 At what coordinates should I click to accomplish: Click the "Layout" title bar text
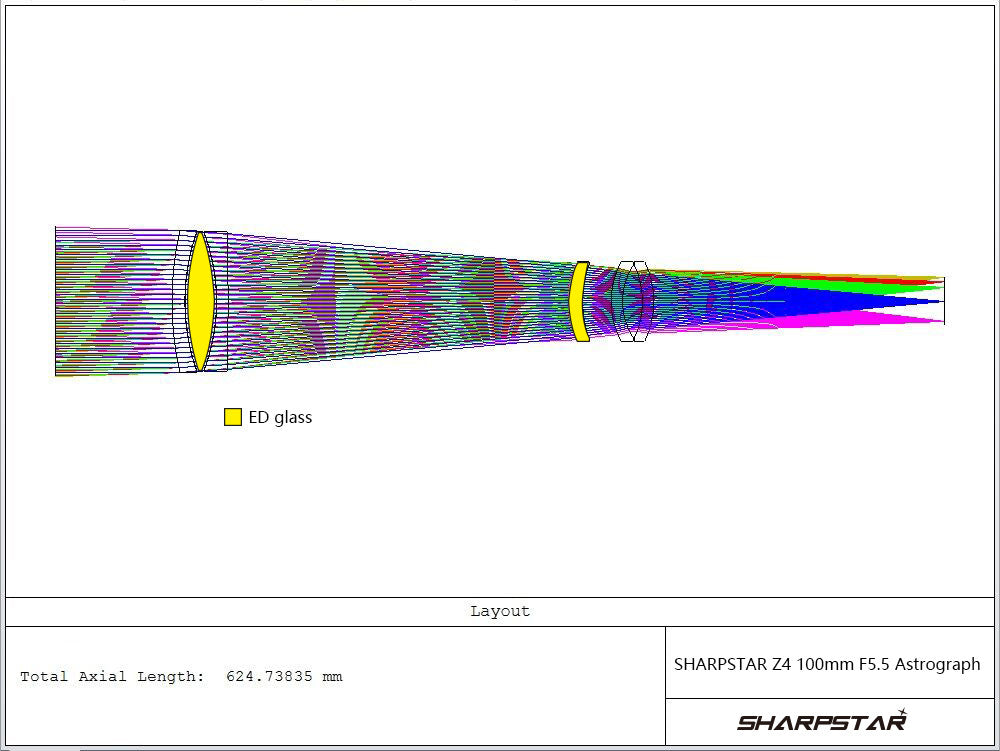500,611
